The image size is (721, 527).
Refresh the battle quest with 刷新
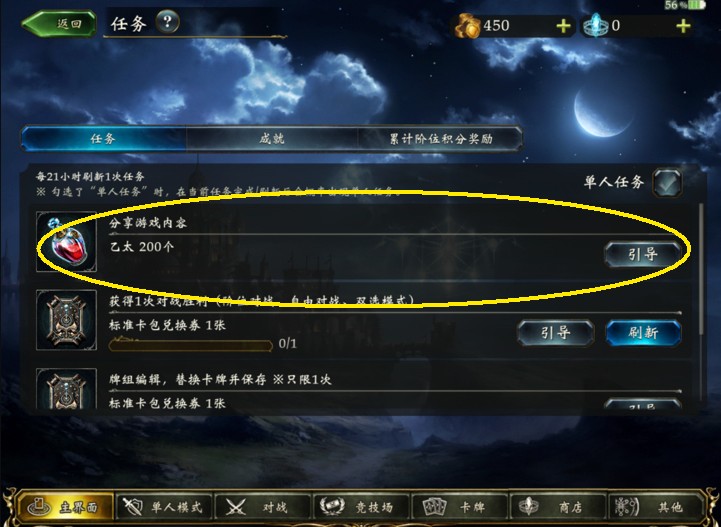click(x=643, y=333)
